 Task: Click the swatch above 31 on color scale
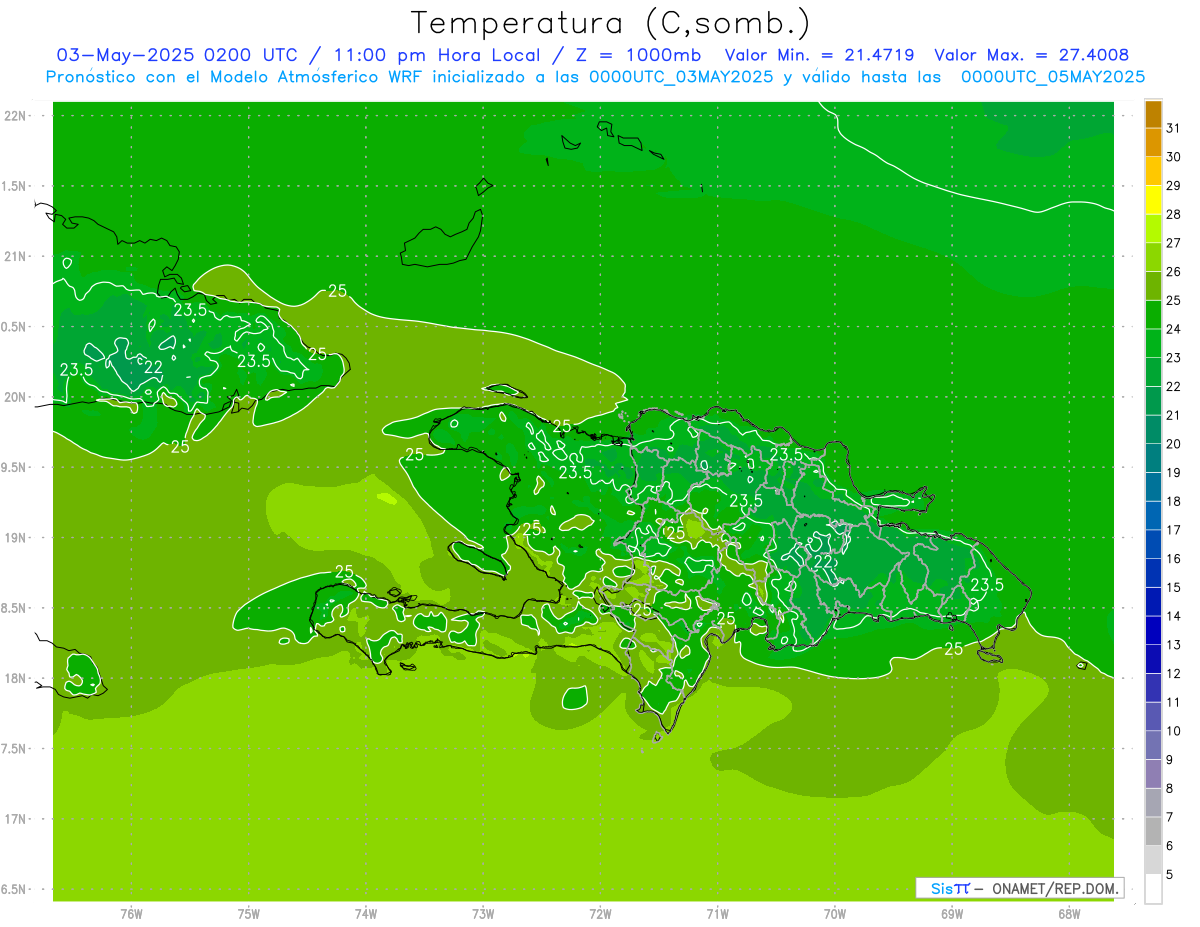click(1153, 114)
